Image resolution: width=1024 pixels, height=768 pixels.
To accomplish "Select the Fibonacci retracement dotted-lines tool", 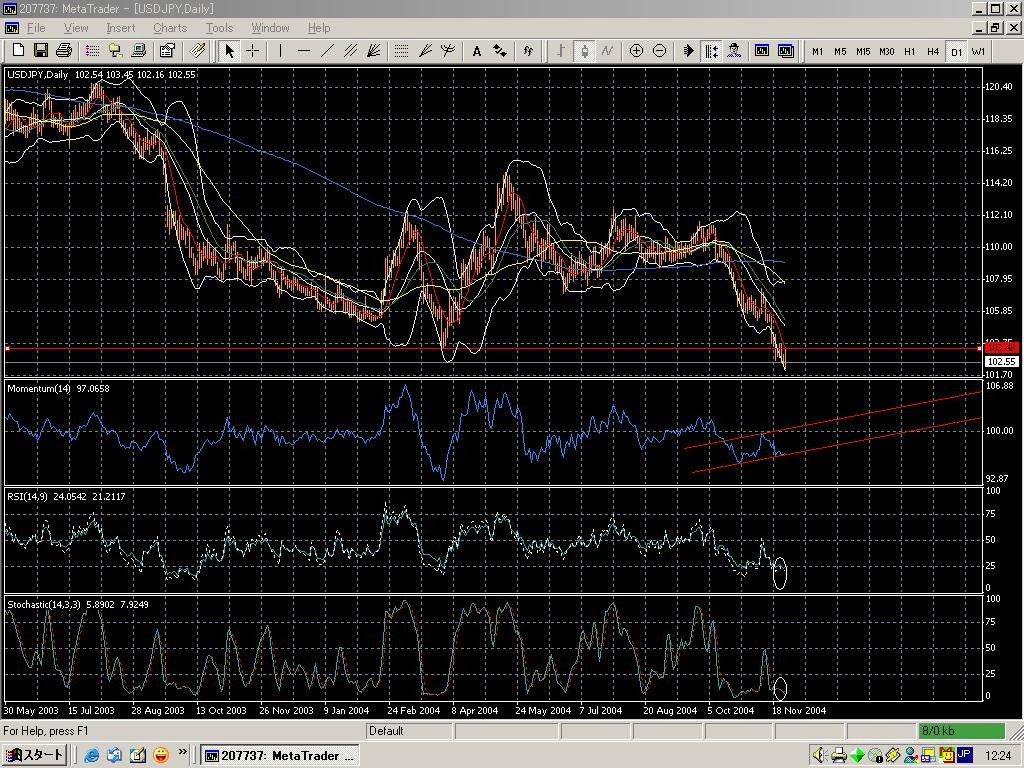I will (402, 51).
